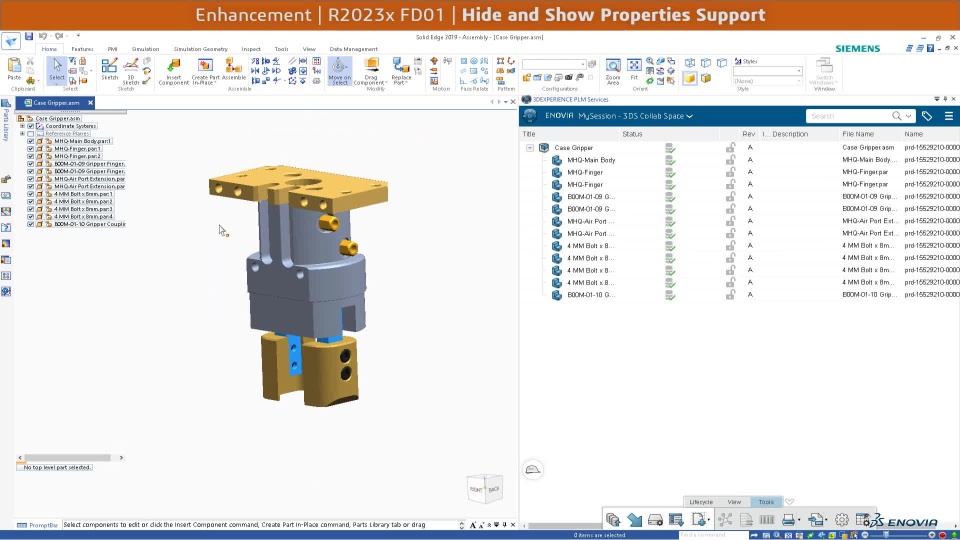Toggle 4 MM Bolt x 8mm.par:1 checkbox
The image size is (960, 540).
tap(31, 194)
